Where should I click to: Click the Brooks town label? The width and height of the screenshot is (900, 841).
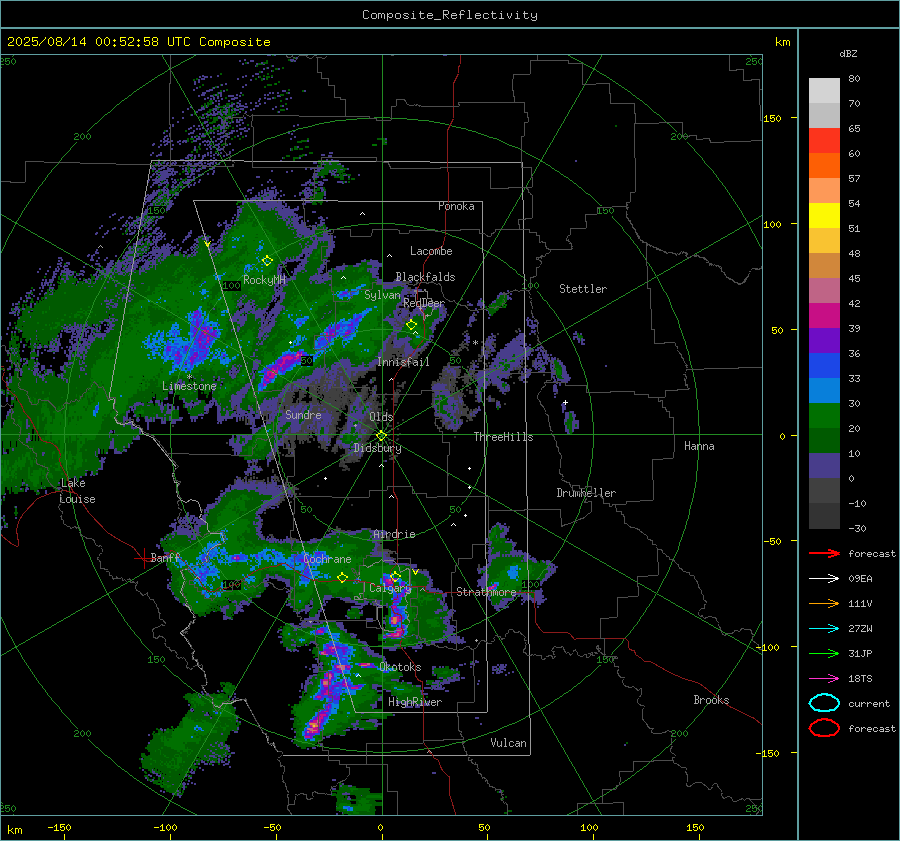pos(711,700)
